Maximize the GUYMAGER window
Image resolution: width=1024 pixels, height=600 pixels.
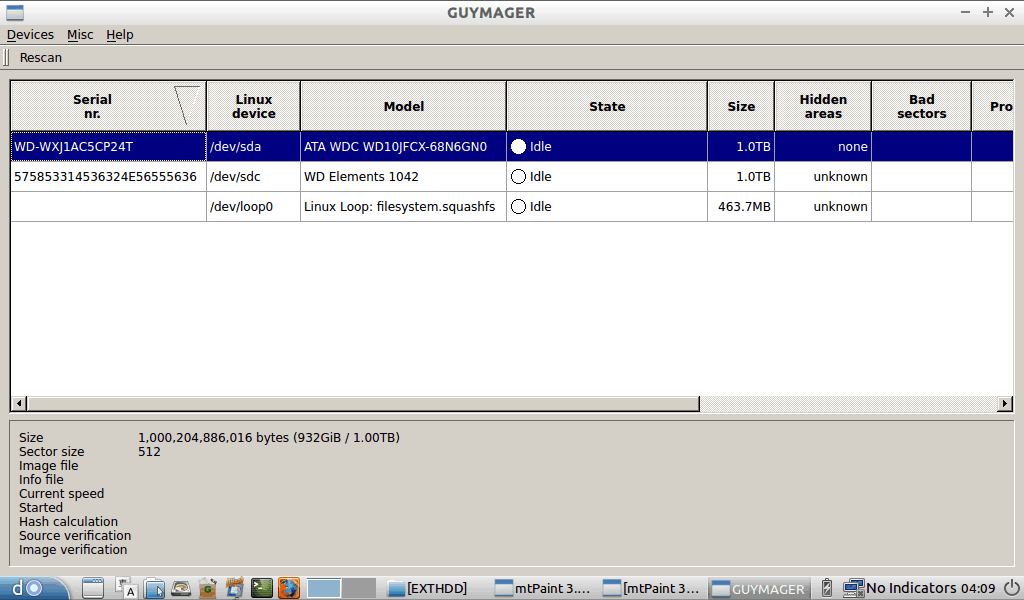(987, 12)
